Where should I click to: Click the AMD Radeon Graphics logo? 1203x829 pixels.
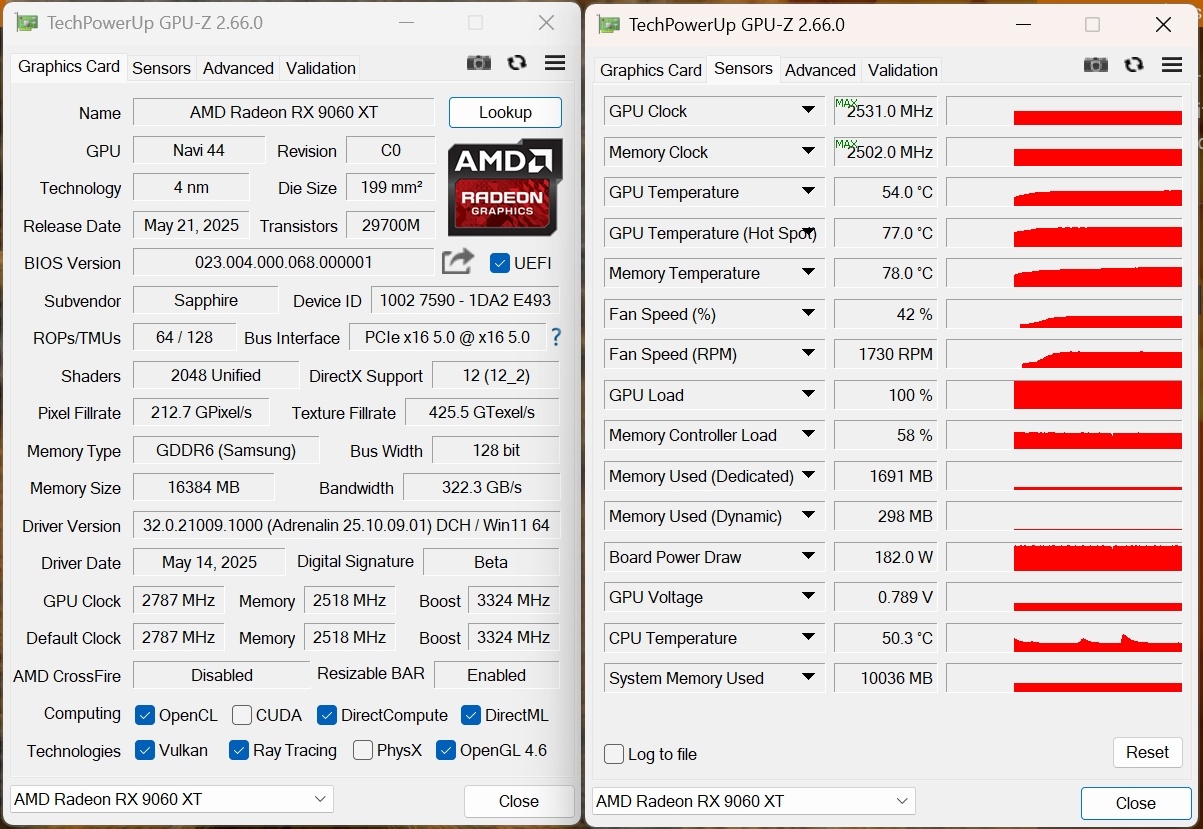point(505,188)
